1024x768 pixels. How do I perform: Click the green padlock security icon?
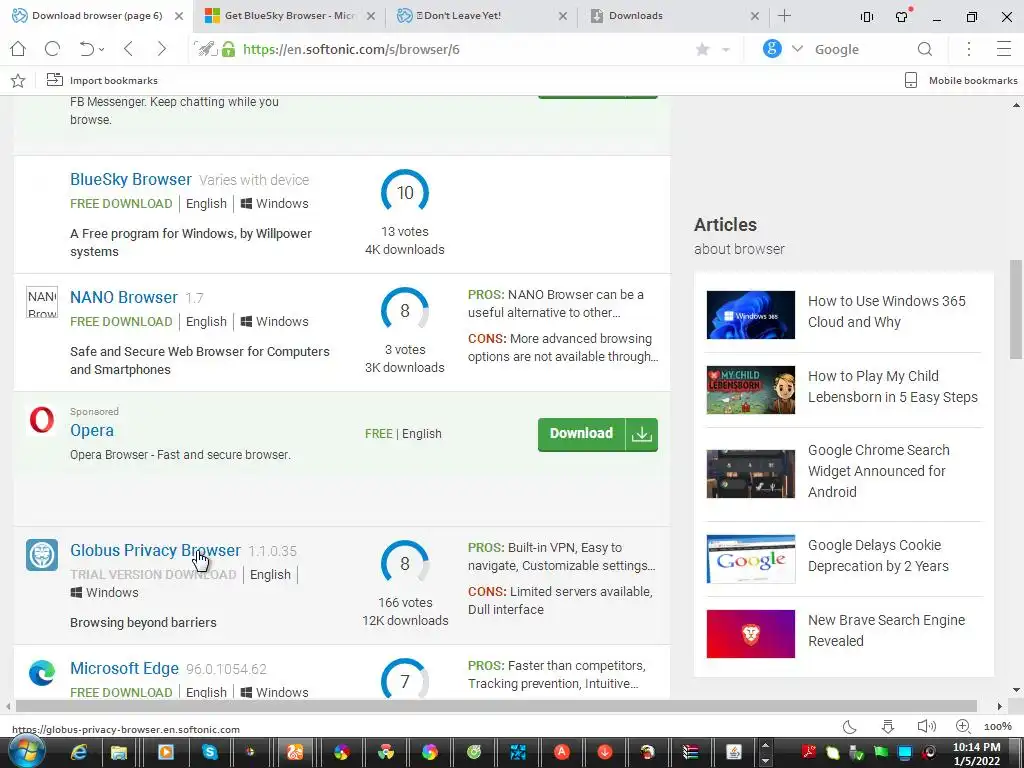(x=229, y=49)
